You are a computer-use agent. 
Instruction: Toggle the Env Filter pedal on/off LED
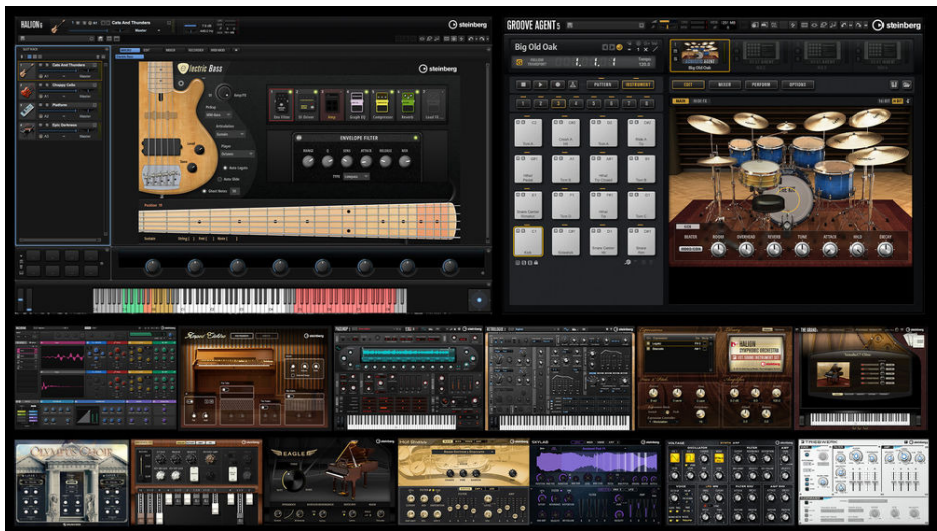[290, 93]
